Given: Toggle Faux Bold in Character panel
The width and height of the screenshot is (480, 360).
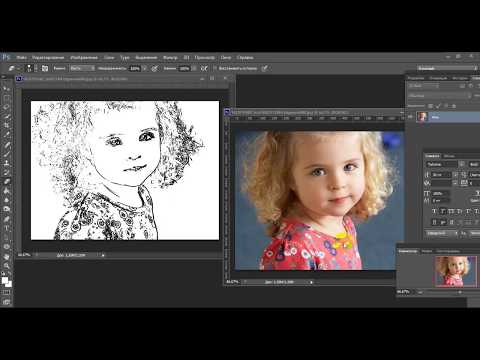Looking at the screenshot, I should click(x=434, y=211).
